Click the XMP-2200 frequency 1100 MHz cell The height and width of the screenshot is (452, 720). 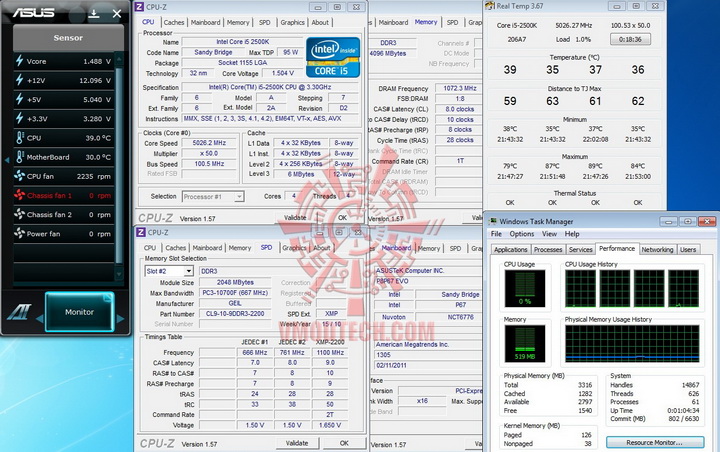pyautogui.click(x=330, y=352)
